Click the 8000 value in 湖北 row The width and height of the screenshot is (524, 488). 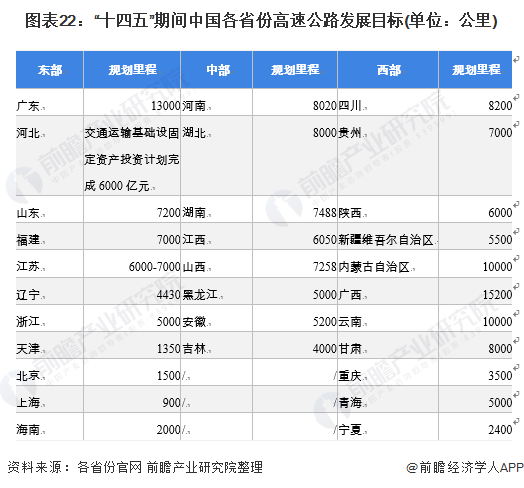click(324, 133)
